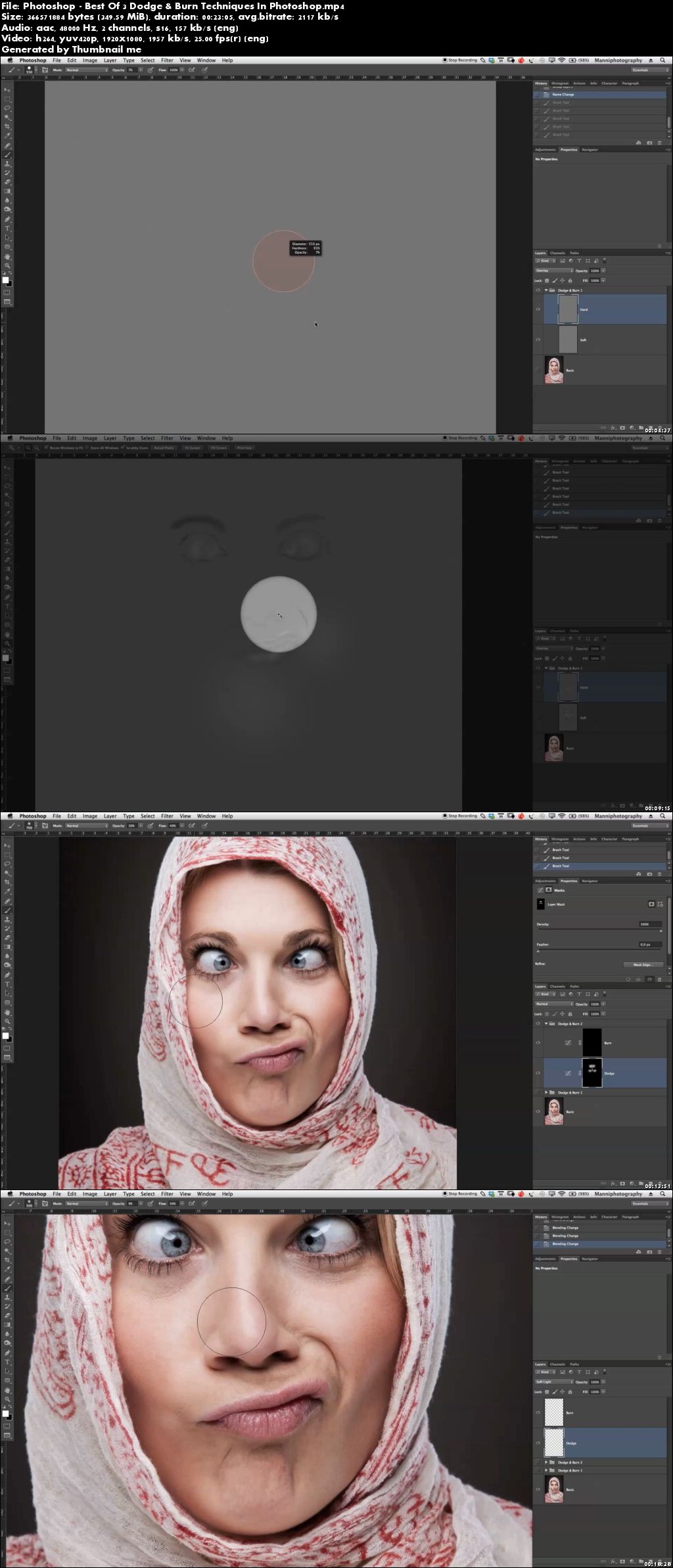Select the Type tool in the 00:04:37 frame

[7, 227]
